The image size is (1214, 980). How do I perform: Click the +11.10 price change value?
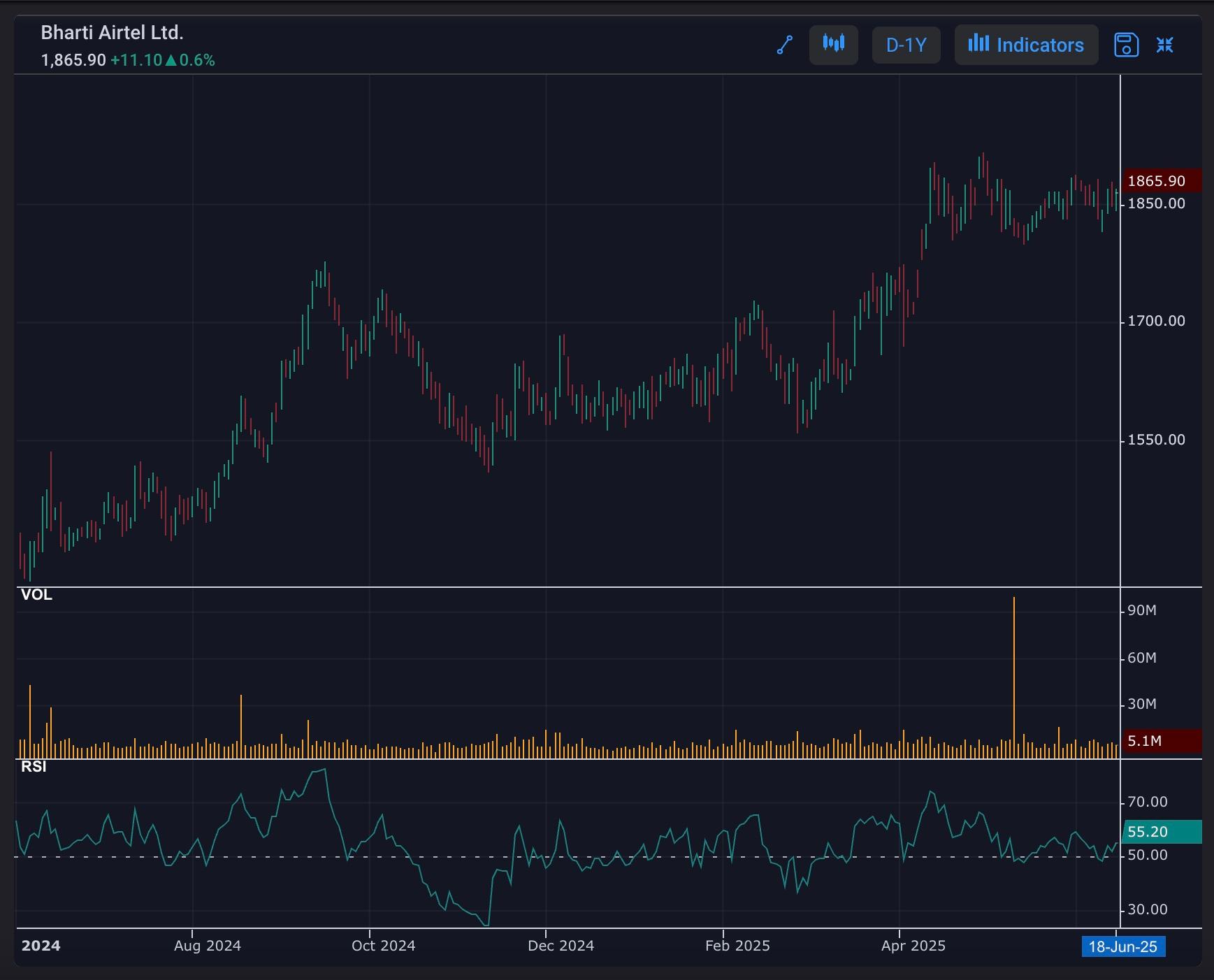click(136, 60)
